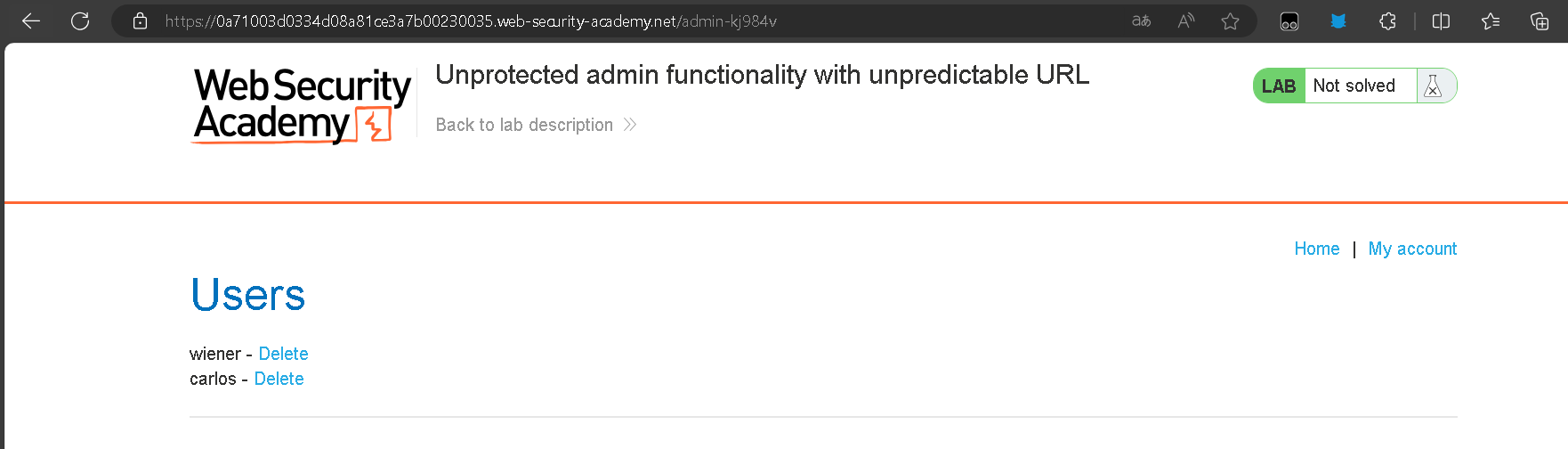1568x449 pixels.
Task: Add this page to favorites star
Action: (x=1230, y=20)
